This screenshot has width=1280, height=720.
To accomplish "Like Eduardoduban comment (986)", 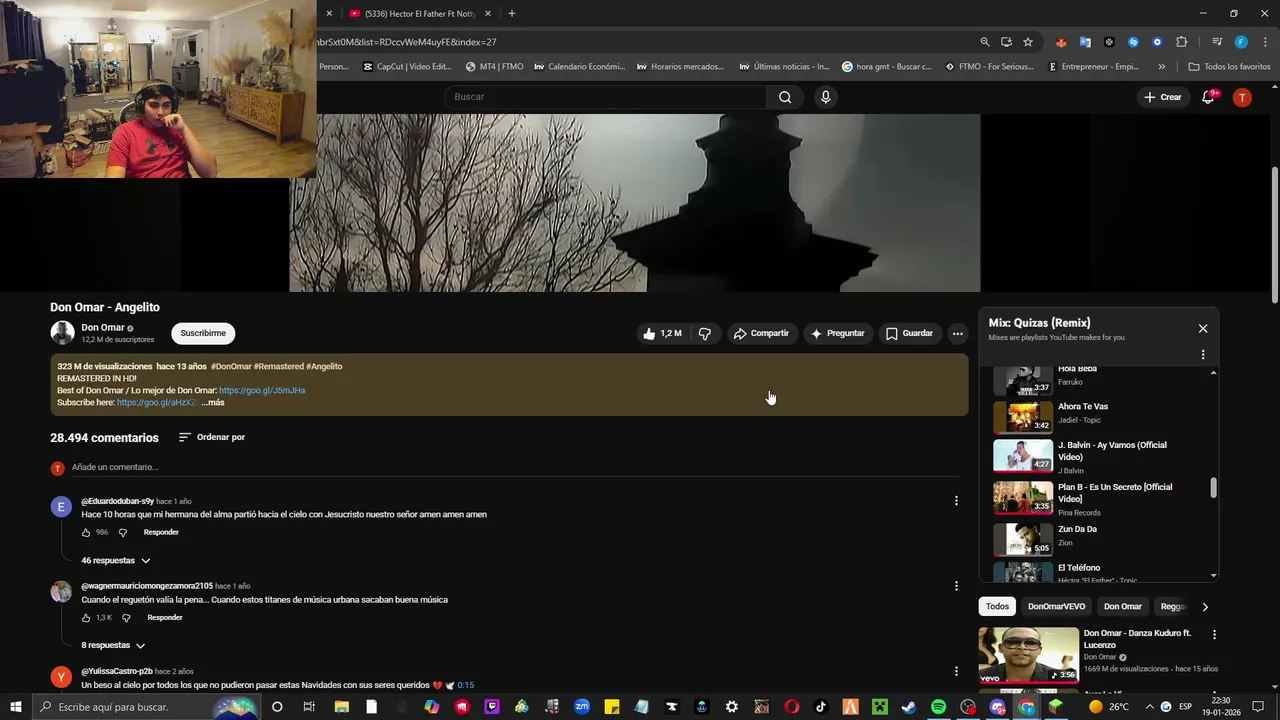I will pos(86,533).
